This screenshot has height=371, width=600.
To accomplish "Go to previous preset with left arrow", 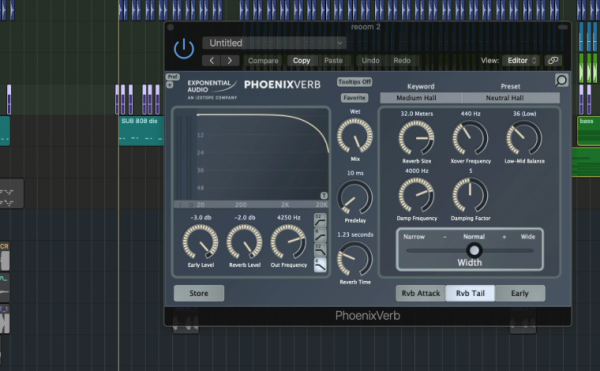I will [x=211, y=60].
